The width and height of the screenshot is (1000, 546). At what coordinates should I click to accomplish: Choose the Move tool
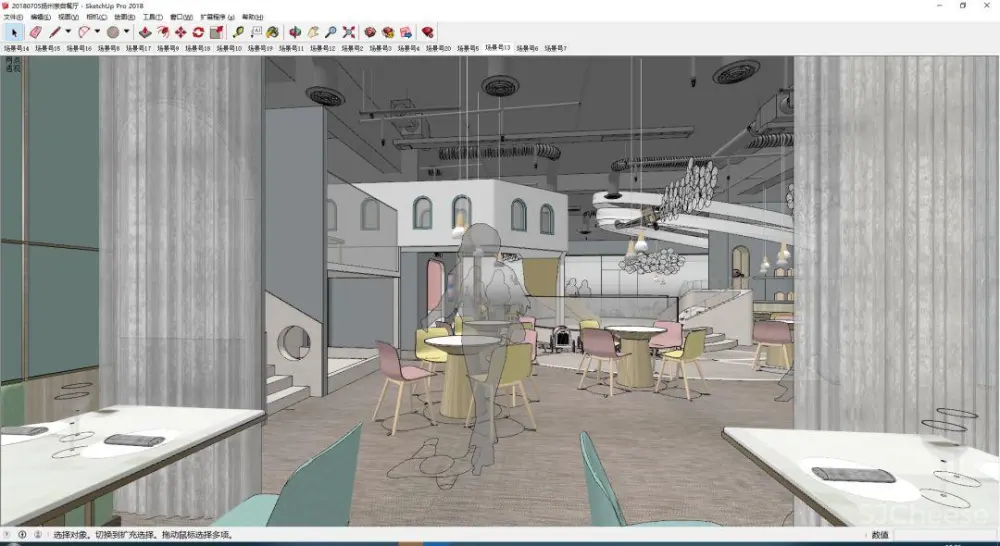click(x=181, y=32)
